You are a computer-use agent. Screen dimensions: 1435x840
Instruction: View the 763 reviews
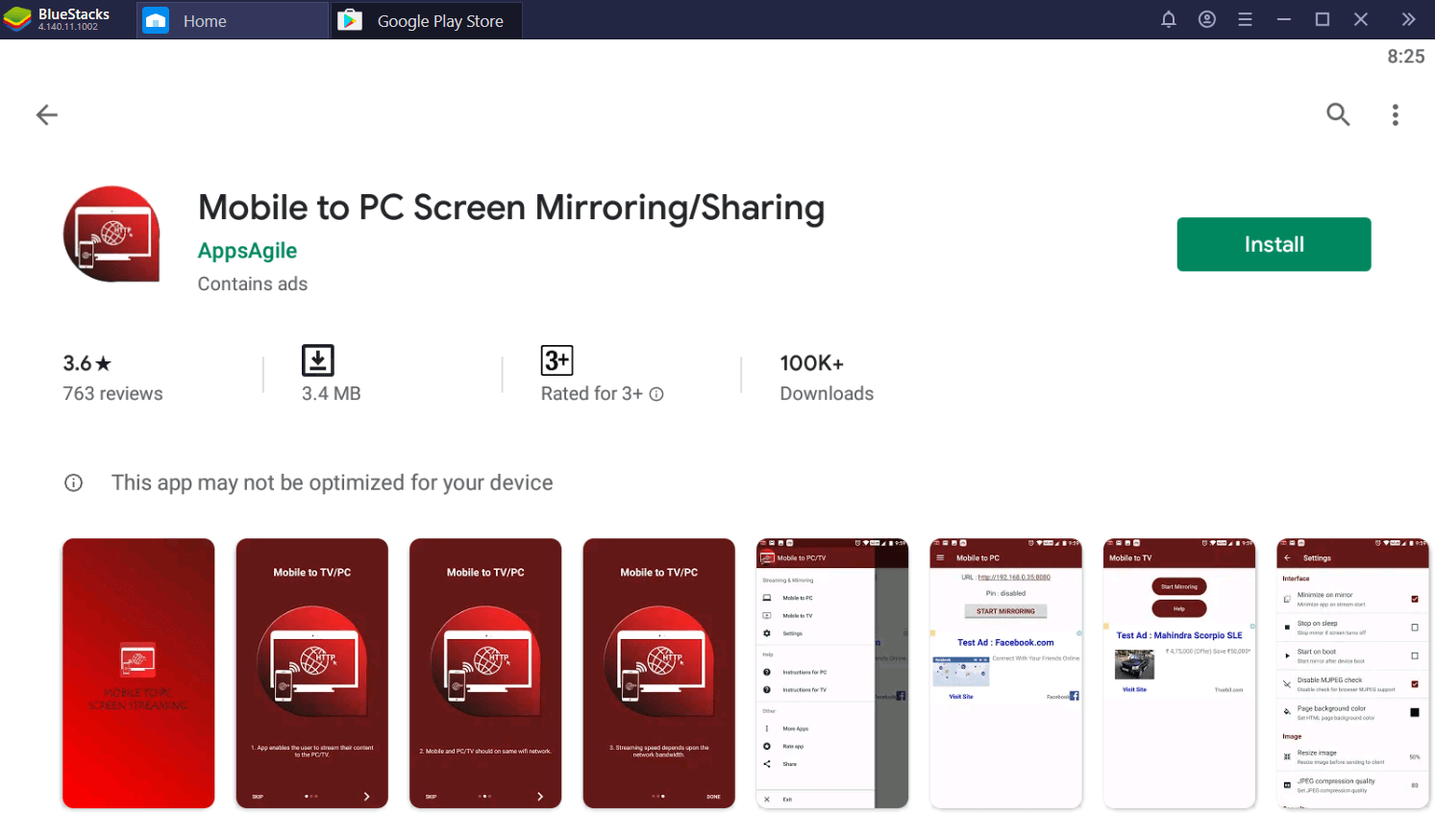tap(112, 393)
